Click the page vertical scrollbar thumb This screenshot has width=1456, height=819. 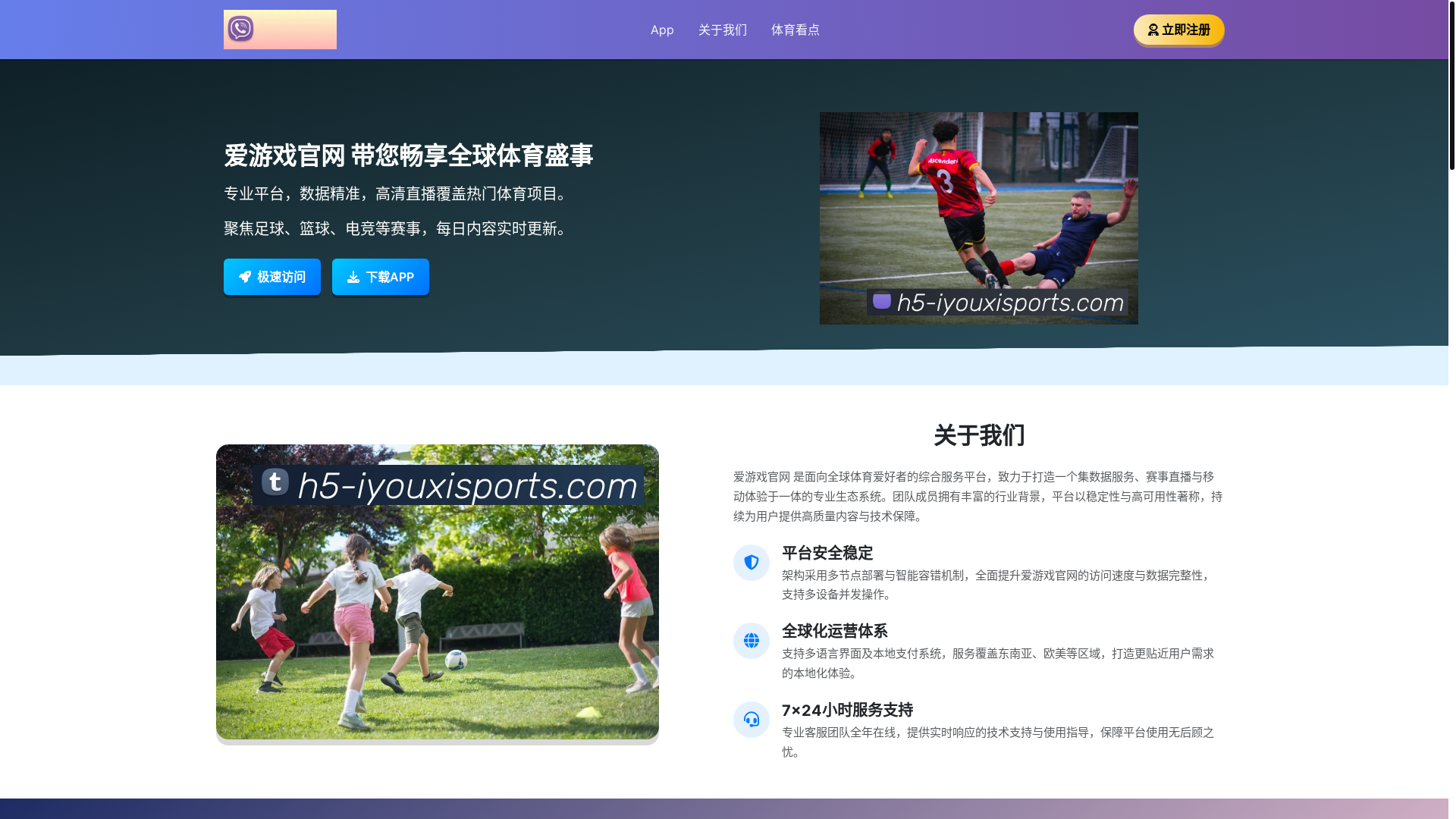pos(1451,85)
